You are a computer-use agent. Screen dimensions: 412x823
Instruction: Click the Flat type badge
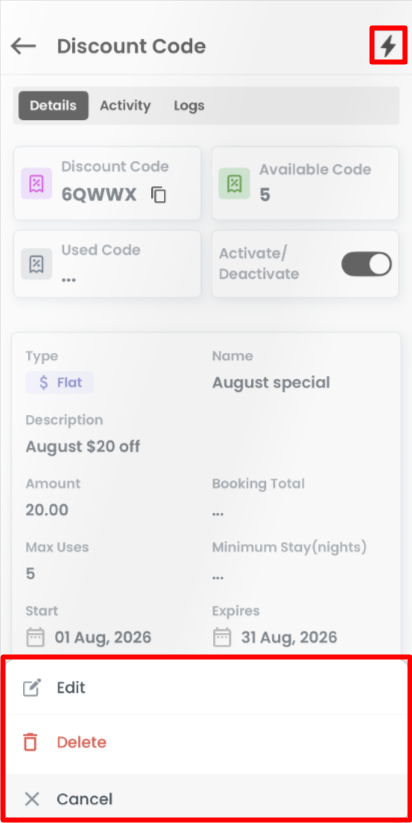coord(60,382)
